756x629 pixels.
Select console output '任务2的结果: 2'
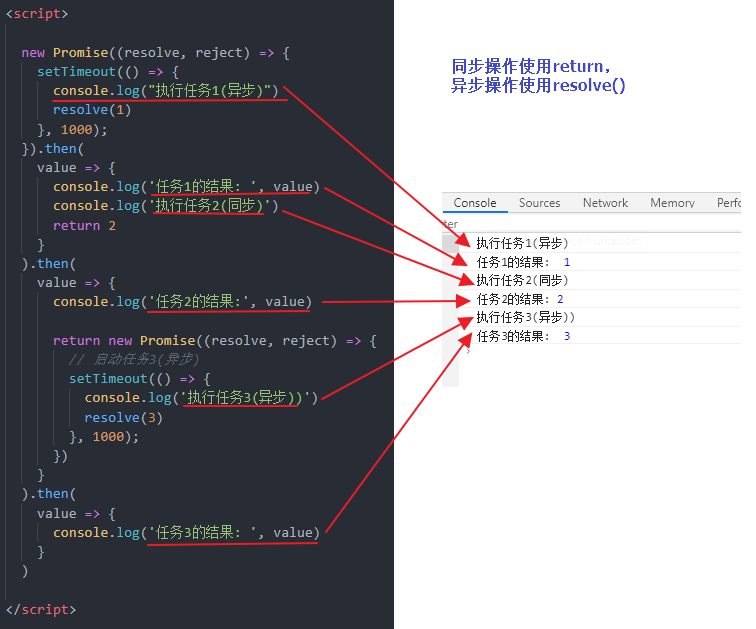(x=520, y=299)
